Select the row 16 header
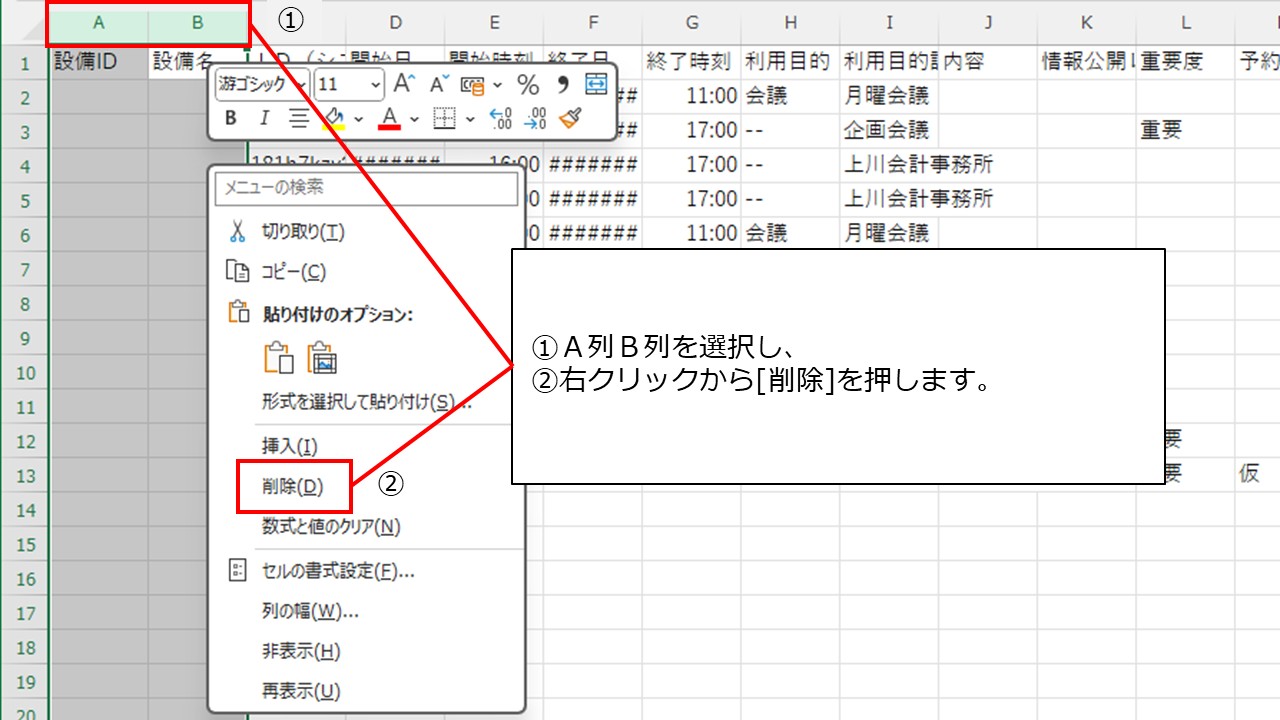 pos(25,579)
